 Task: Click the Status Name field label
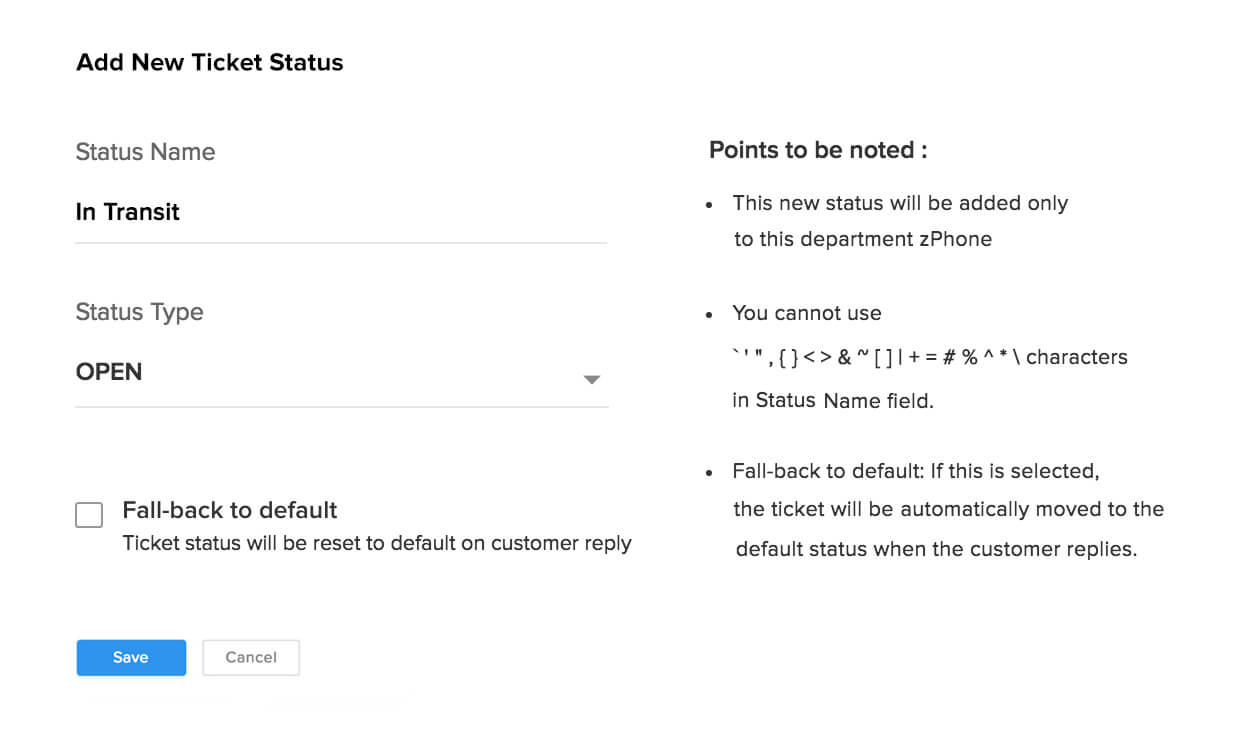click(x=145, y=152)
